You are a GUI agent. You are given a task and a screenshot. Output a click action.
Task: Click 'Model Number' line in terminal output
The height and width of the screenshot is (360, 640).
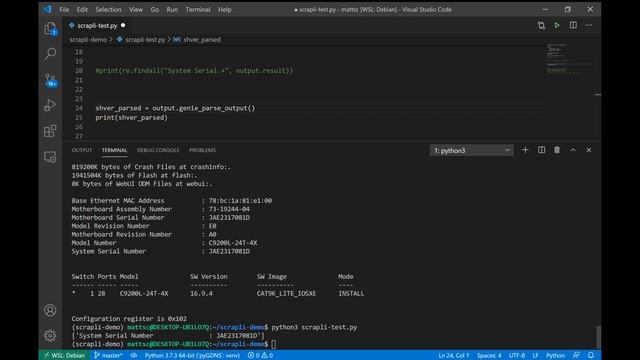pyautogui.click(x=164, y=243)
